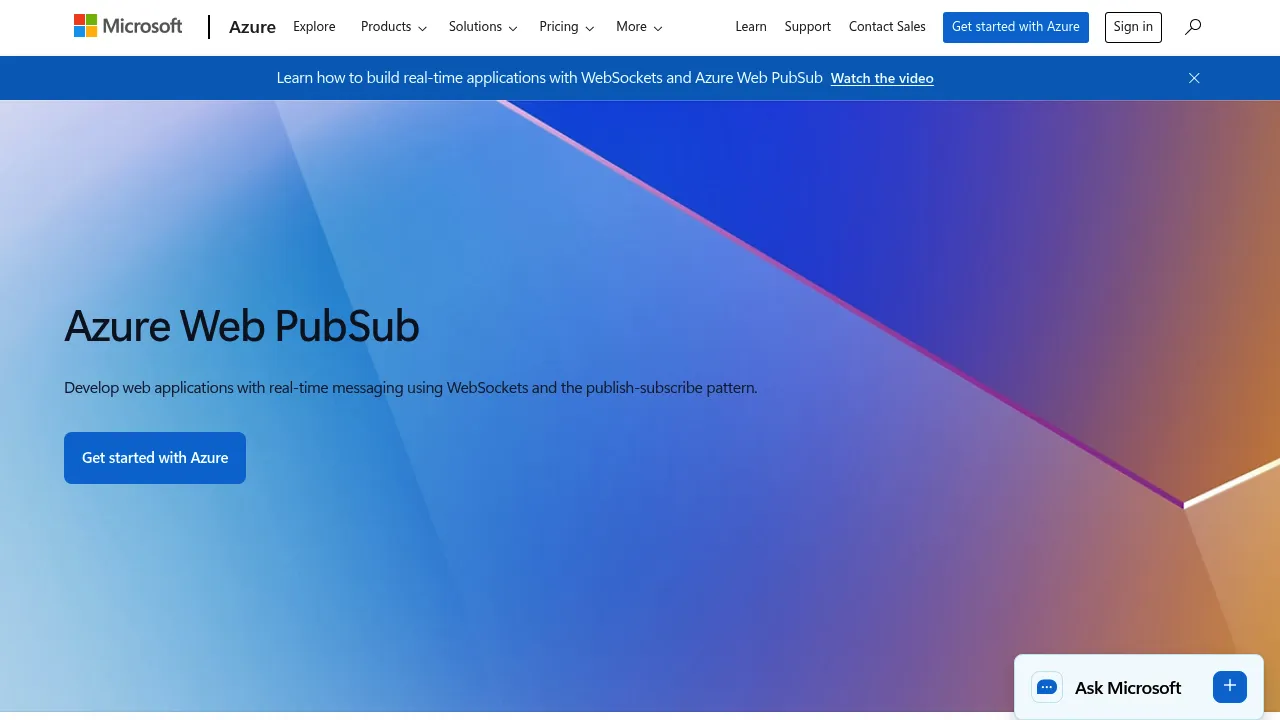This screenshot has height=720, width=1280.
Task: Start new chat with plus button
Action: point(1230,686)
